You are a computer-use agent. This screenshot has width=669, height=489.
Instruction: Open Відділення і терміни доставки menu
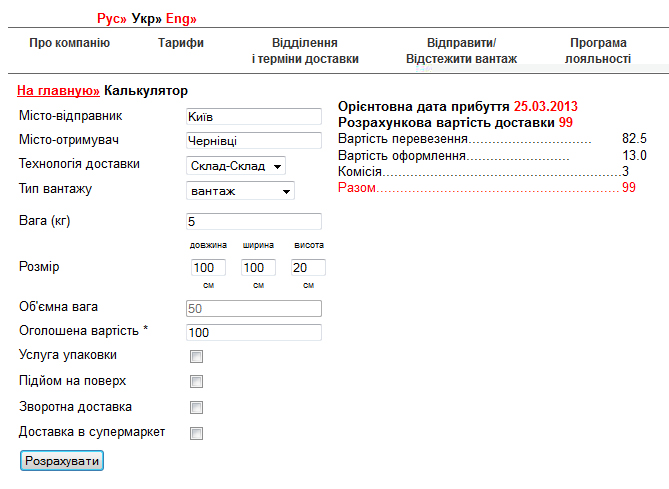click(304, 51)
